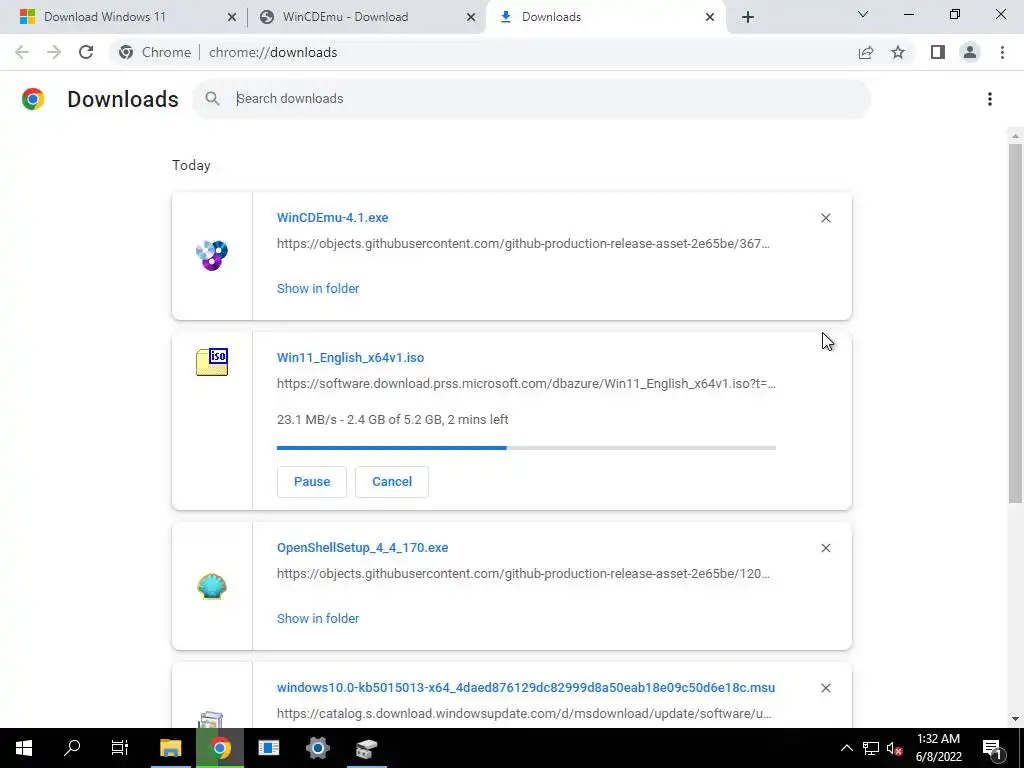Click the Win11 ISO download progress bar
1024x768 pixels.
[x=526, y=448]
